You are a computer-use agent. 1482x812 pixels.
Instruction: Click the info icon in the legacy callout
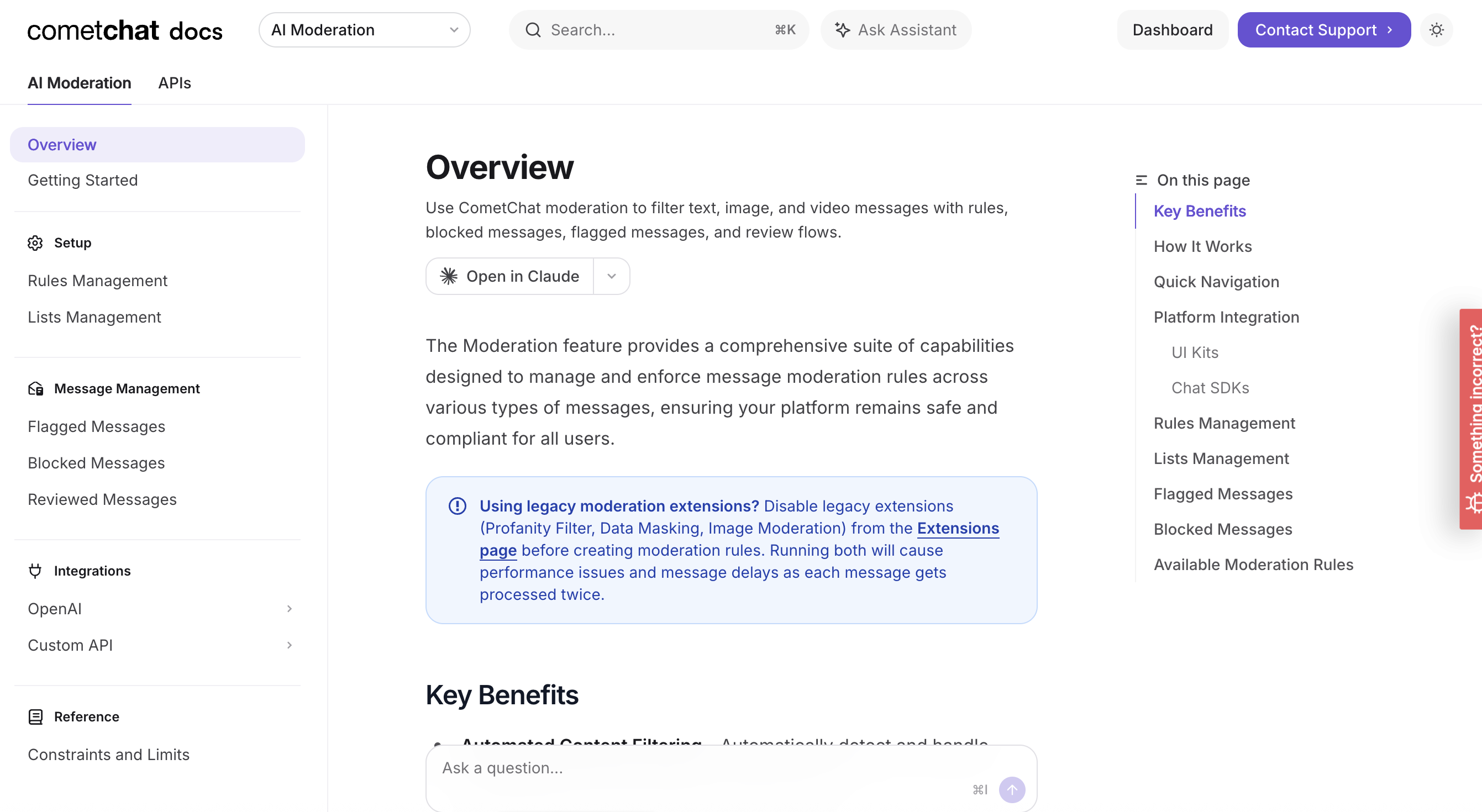pos(458,506)
